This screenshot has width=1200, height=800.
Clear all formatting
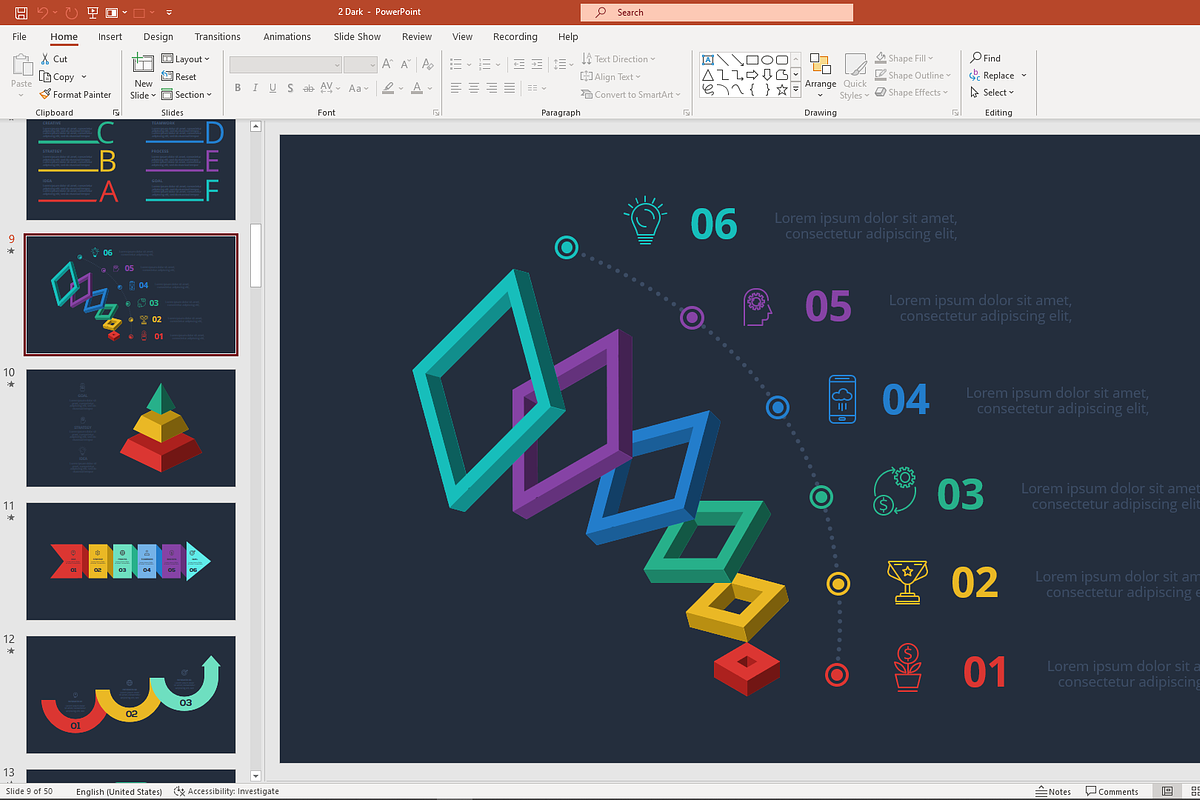pos(428,64)
